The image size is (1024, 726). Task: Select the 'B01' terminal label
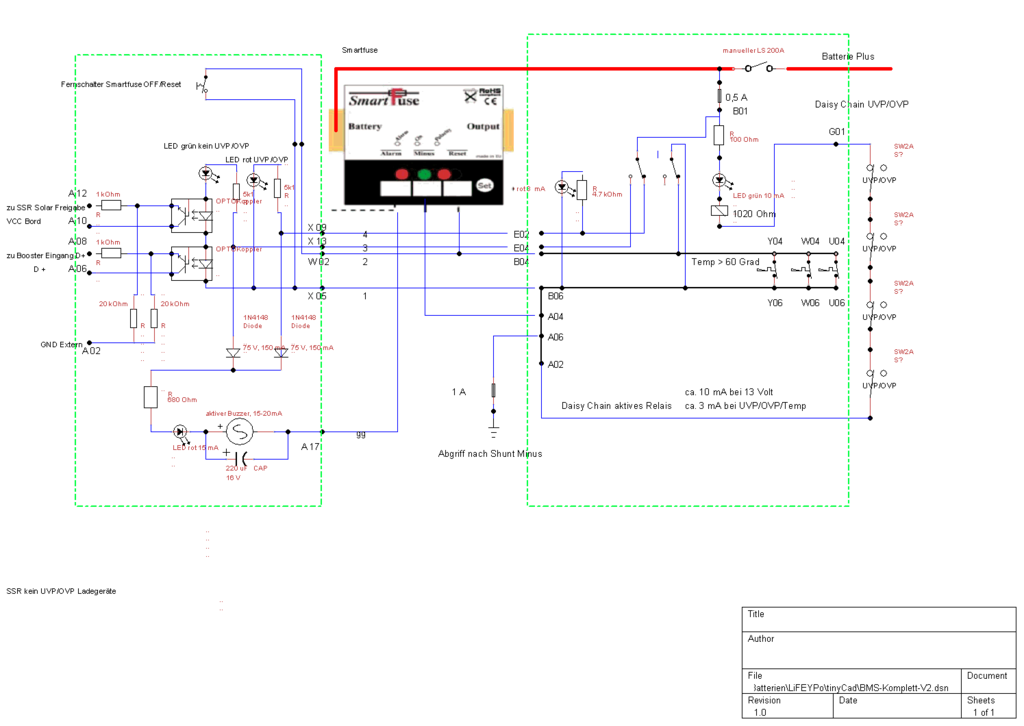pos(740,112)
